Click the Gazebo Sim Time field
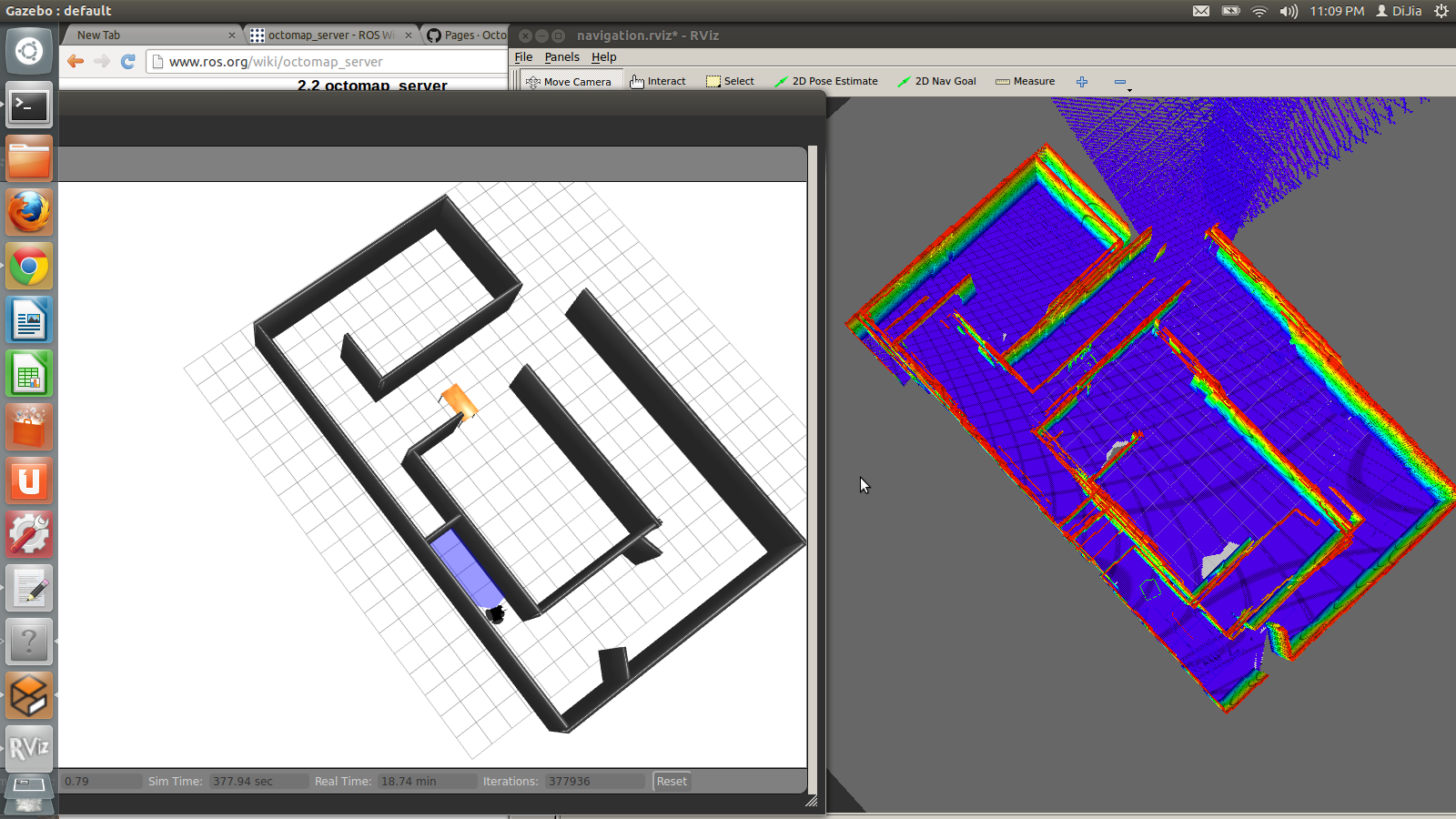Screen dimensions: 1456x819 click(x=258, y=781)
